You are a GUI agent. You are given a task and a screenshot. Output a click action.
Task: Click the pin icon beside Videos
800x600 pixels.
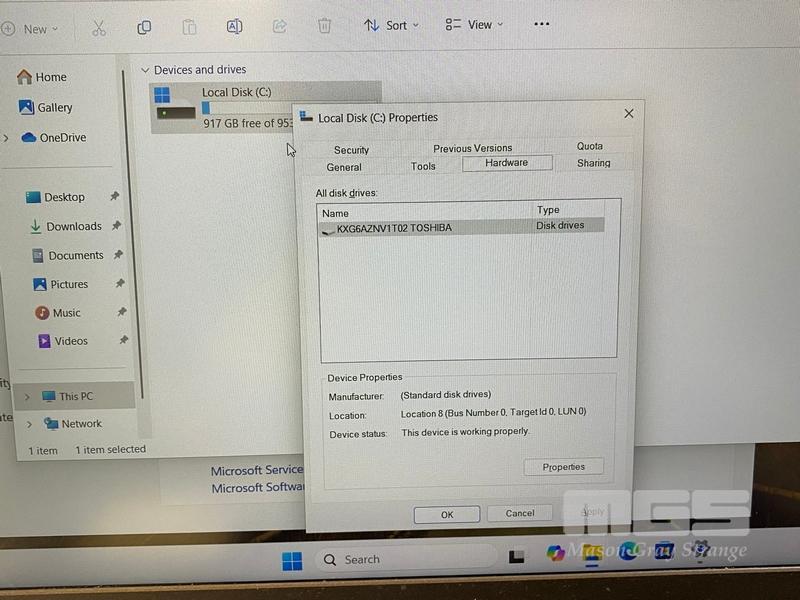coord(124,339)
